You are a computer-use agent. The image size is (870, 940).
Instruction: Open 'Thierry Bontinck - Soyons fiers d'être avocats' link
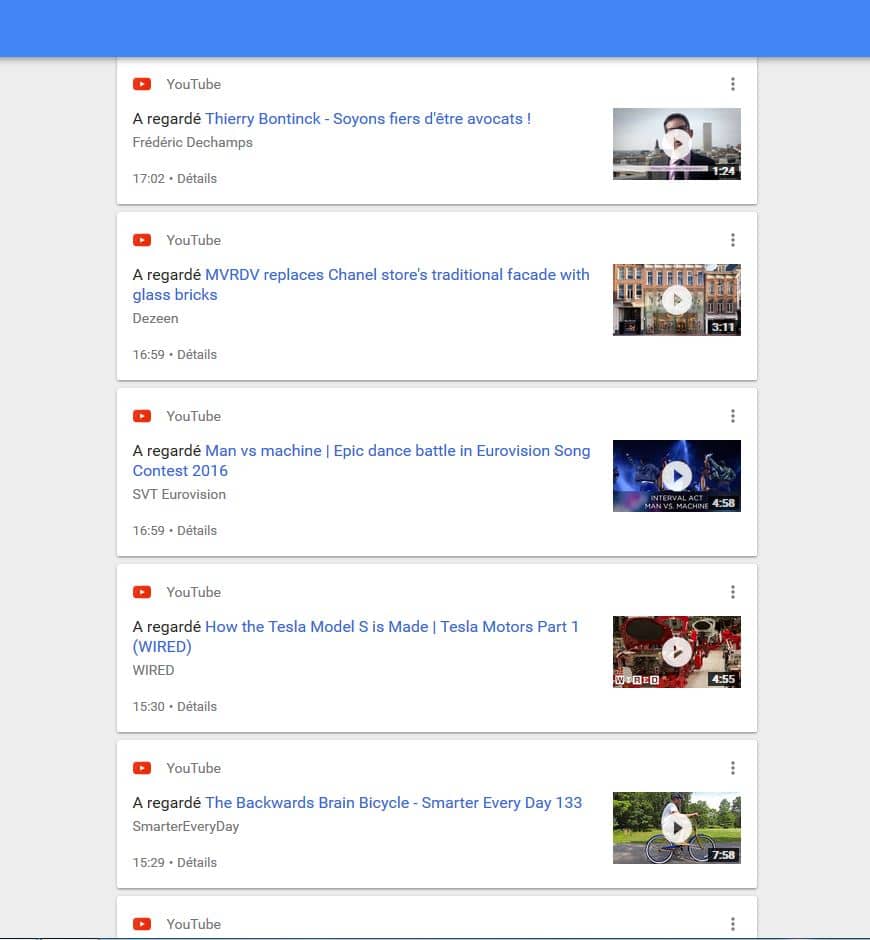[x=367, y=119]
